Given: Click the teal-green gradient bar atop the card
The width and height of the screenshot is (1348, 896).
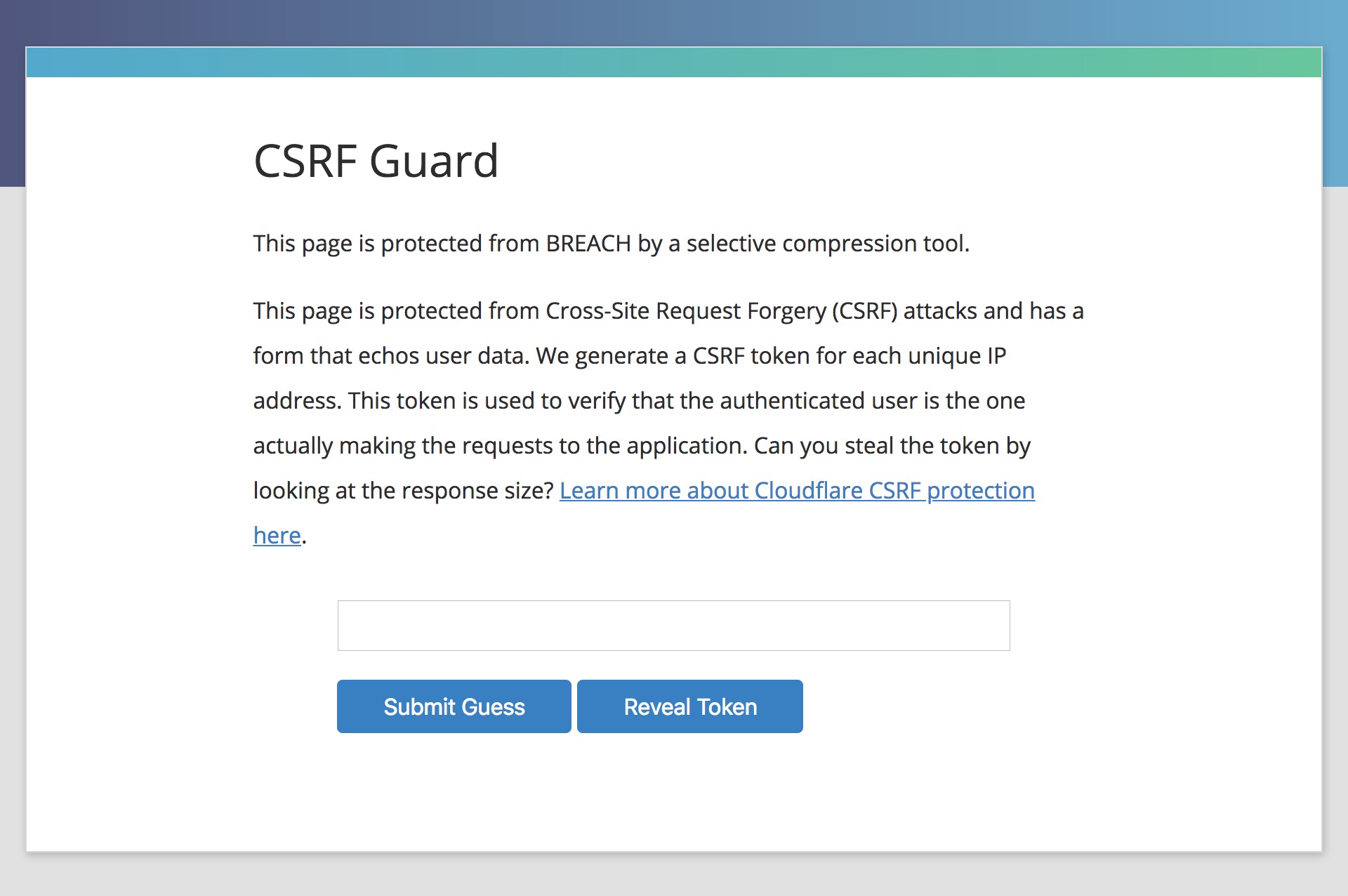Looking at the screenshot, I should (674, 62).
